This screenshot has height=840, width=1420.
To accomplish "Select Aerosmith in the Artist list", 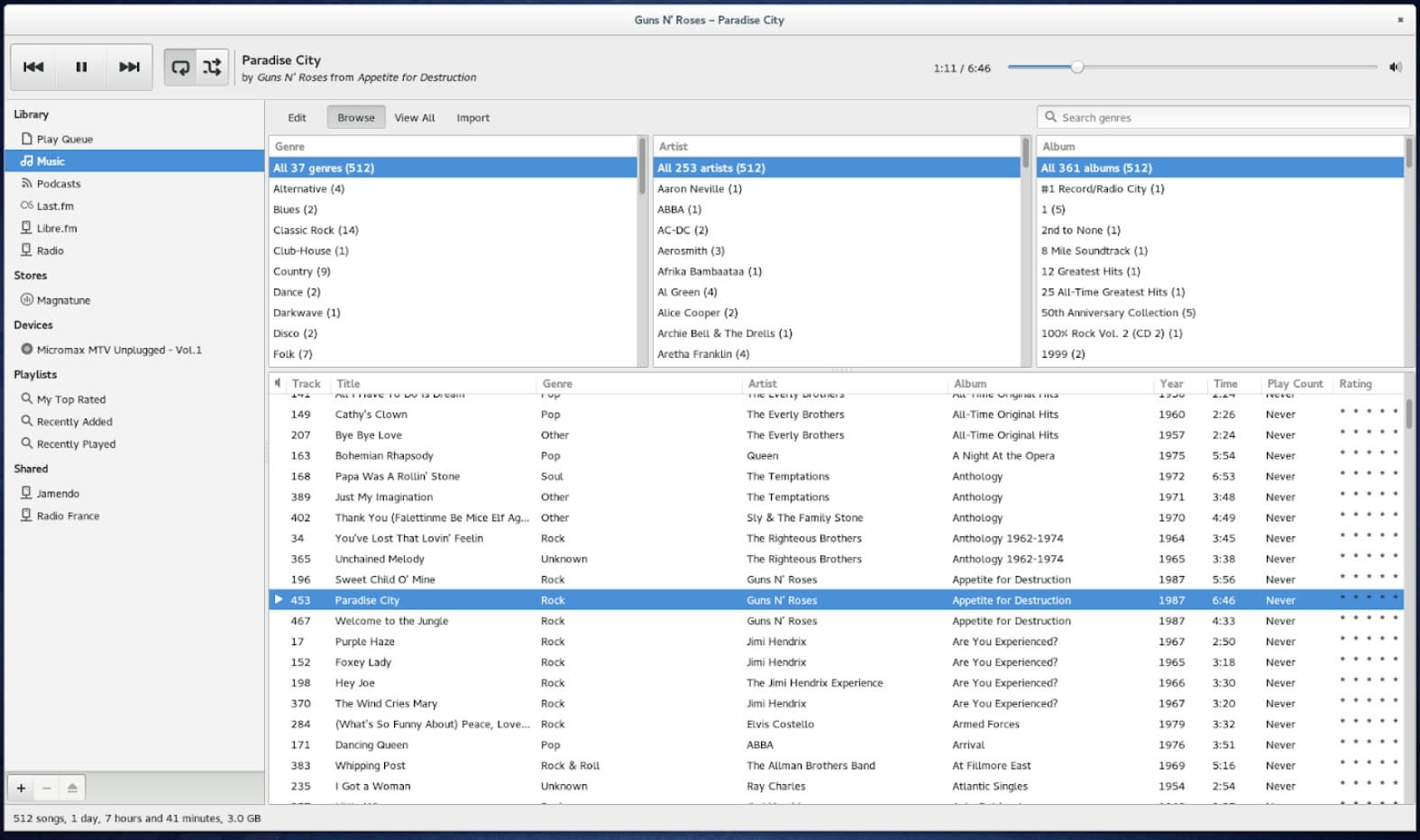I will click(x=837, y=251).
